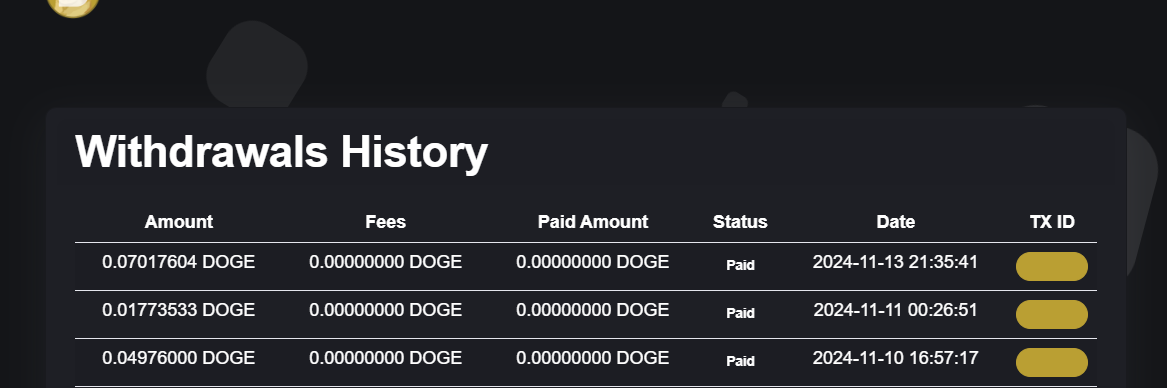Click the date 2024-11-11 00:26:51

(895, 310)
